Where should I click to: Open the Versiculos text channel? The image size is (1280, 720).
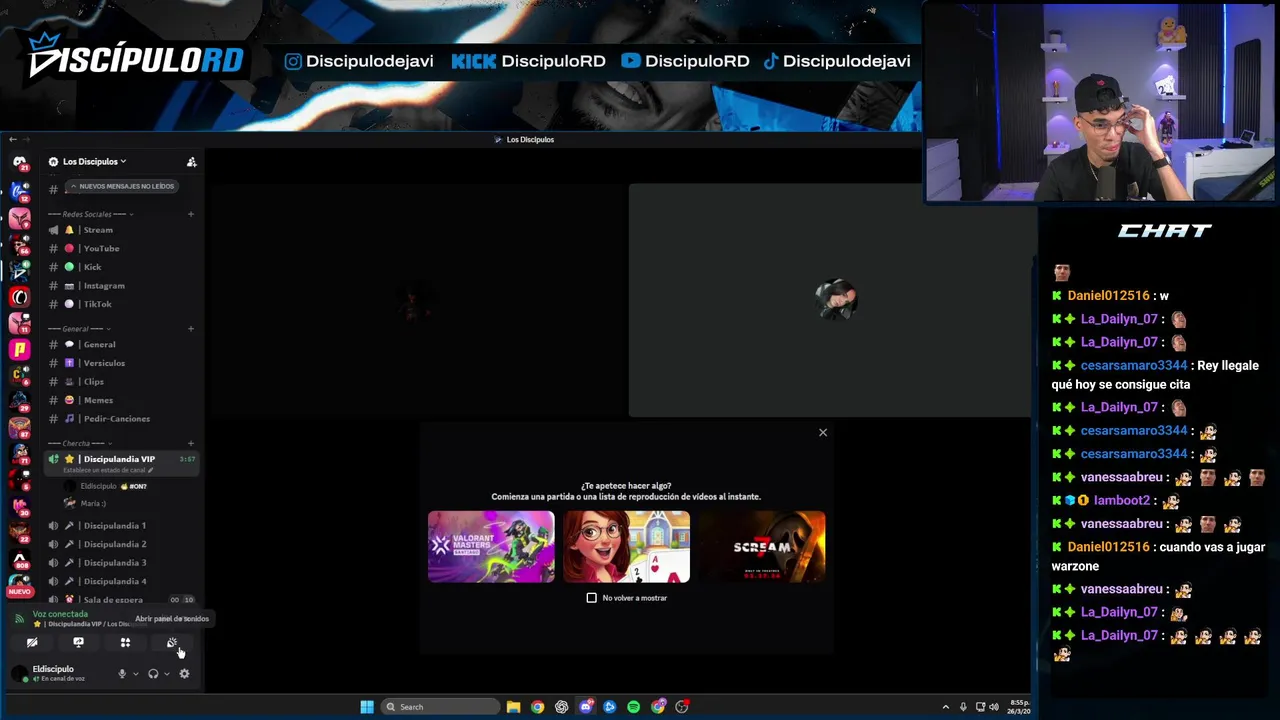pos(122,363)
